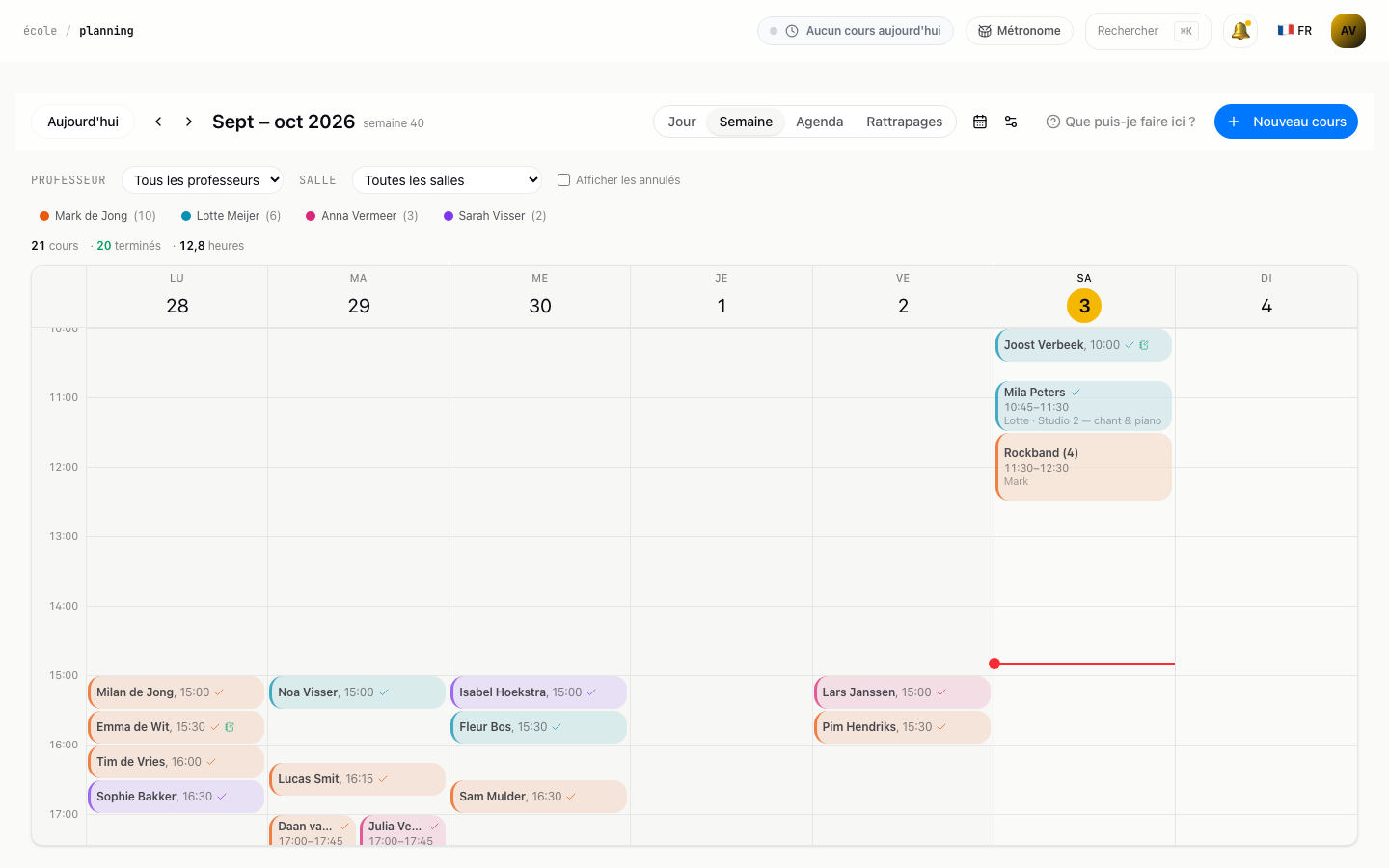
Task: Open Pim Hendriks' 15:30 lesson
Action: coord(902,727)
